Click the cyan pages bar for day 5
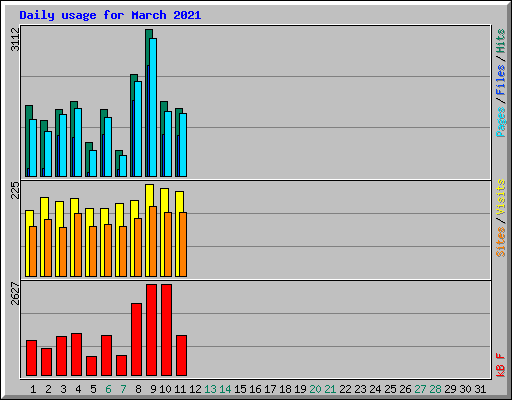 coord(93,163)
